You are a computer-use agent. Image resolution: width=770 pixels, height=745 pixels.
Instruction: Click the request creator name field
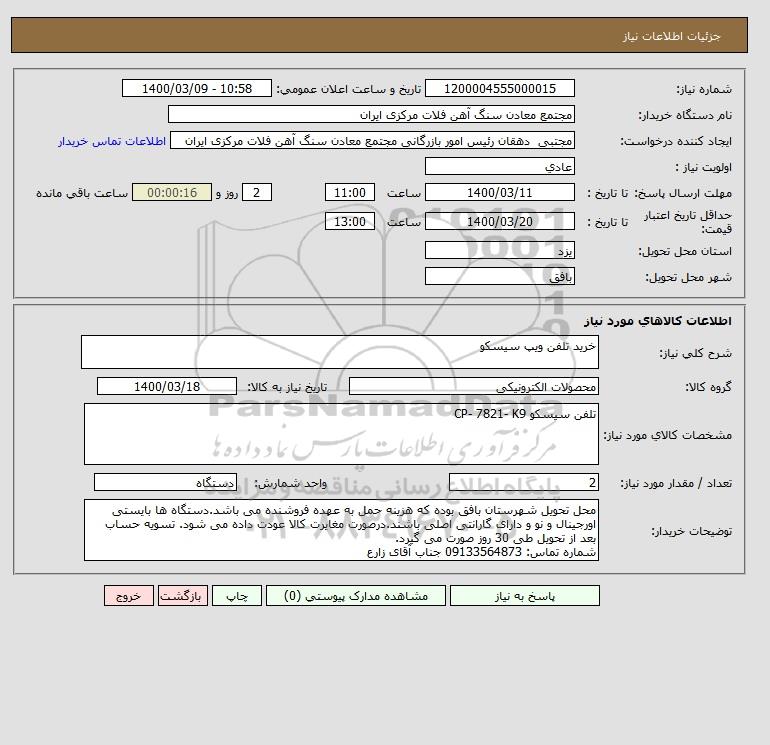[372, 140]
